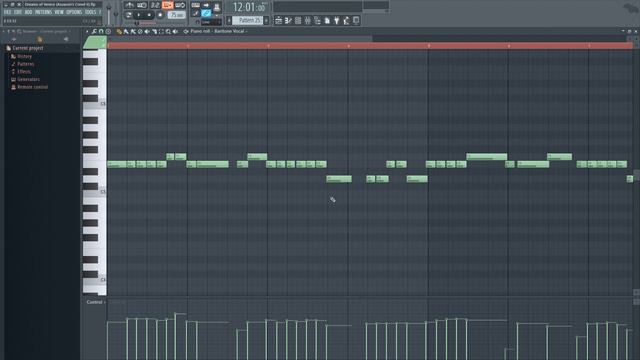
Task: Switch pattern/song mode button
Action: [129, 15]
